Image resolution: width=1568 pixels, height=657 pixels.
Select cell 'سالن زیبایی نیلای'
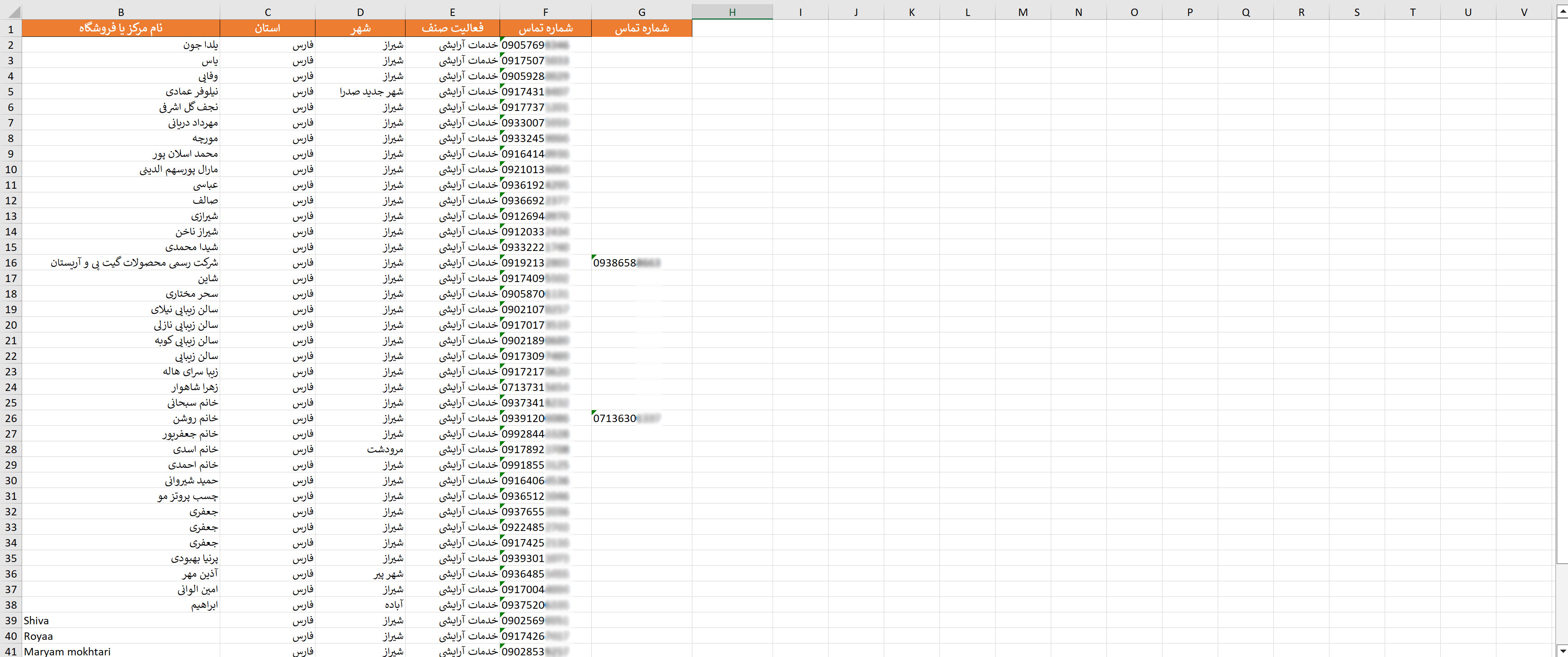coord(121,309)
